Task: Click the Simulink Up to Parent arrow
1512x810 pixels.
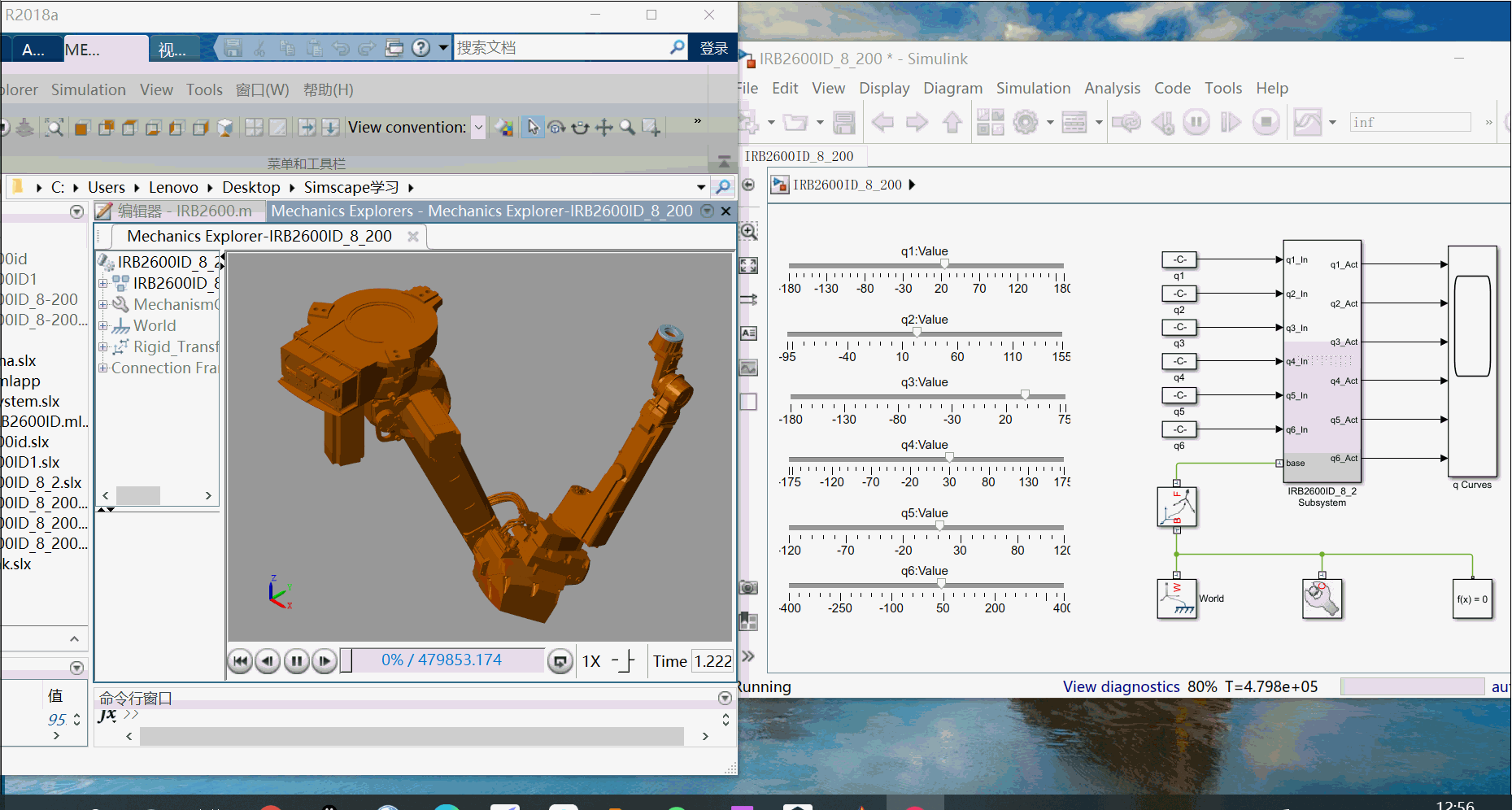Action: click(x=952, y=123)
